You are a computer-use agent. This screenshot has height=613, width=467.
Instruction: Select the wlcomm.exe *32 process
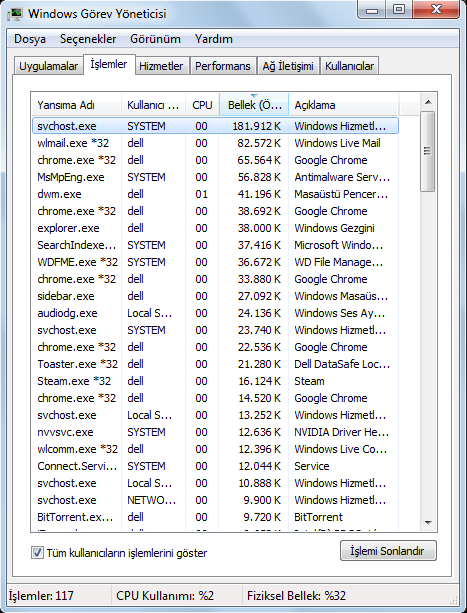pos(215,449)
